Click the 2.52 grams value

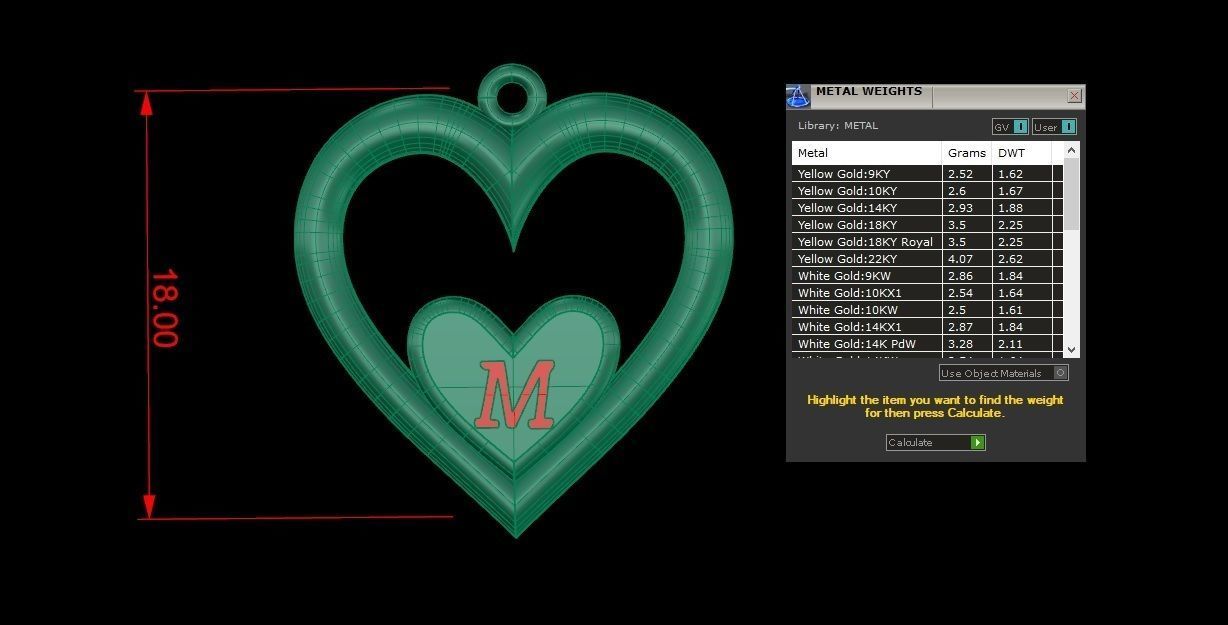[960, 174]
